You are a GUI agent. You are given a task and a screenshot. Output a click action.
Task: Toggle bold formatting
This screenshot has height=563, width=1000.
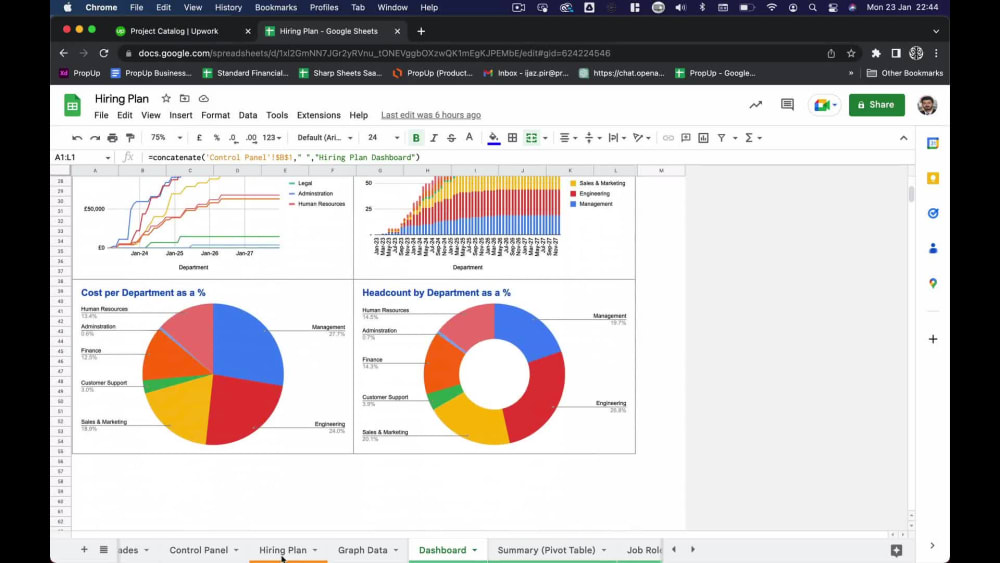pyautogui.click(x=416, y=138)
